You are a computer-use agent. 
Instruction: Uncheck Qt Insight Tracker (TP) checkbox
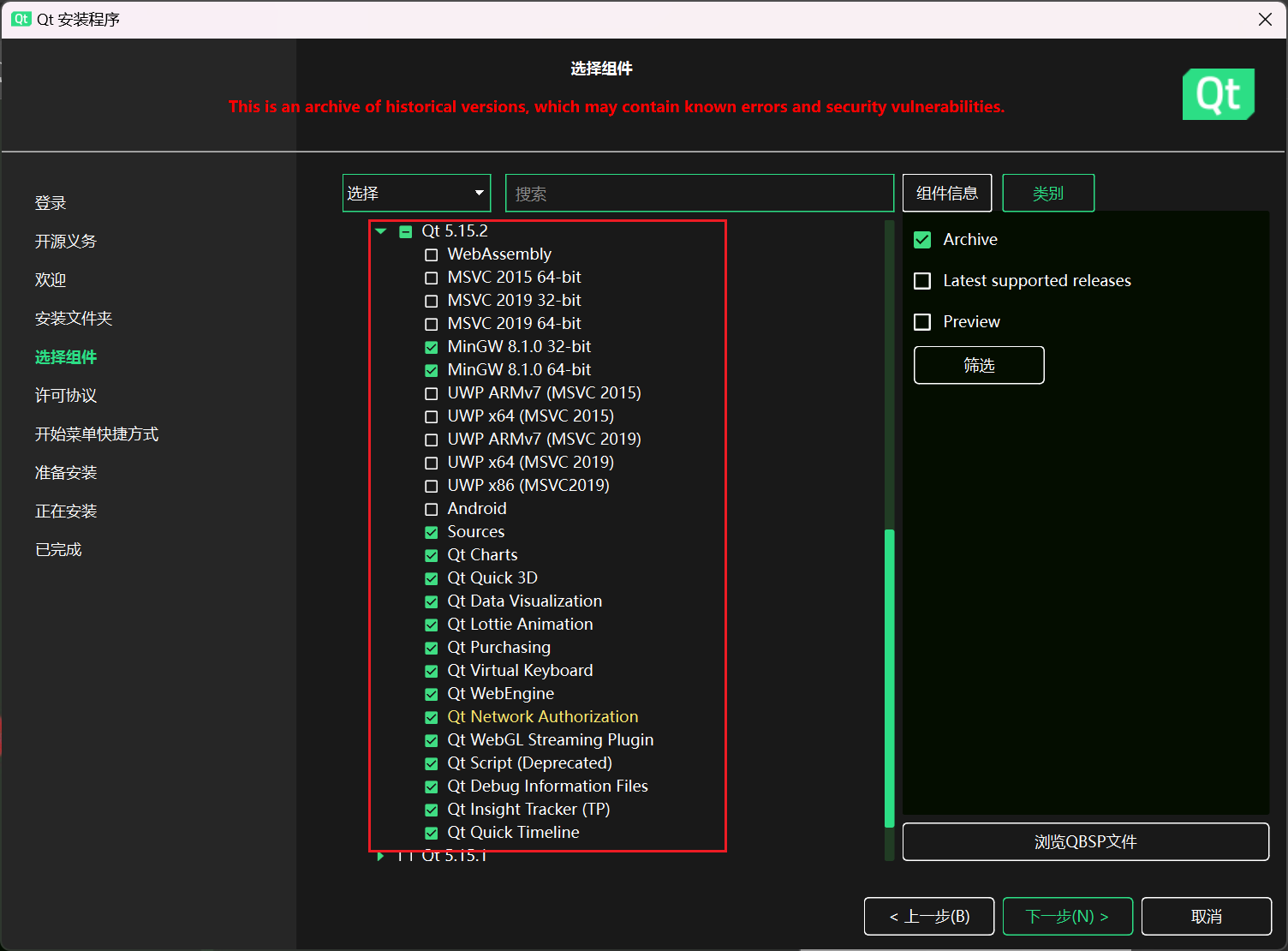432,810
